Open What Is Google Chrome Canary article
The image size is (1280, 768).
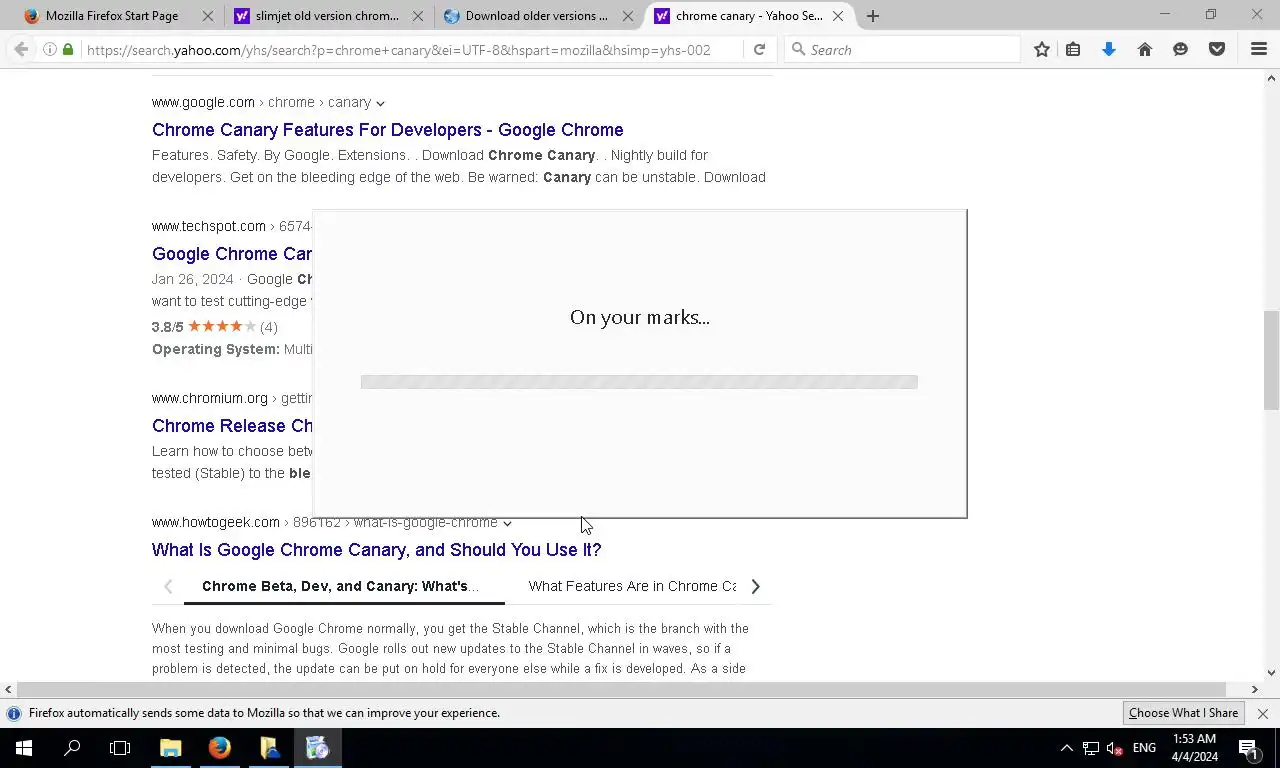376,550
